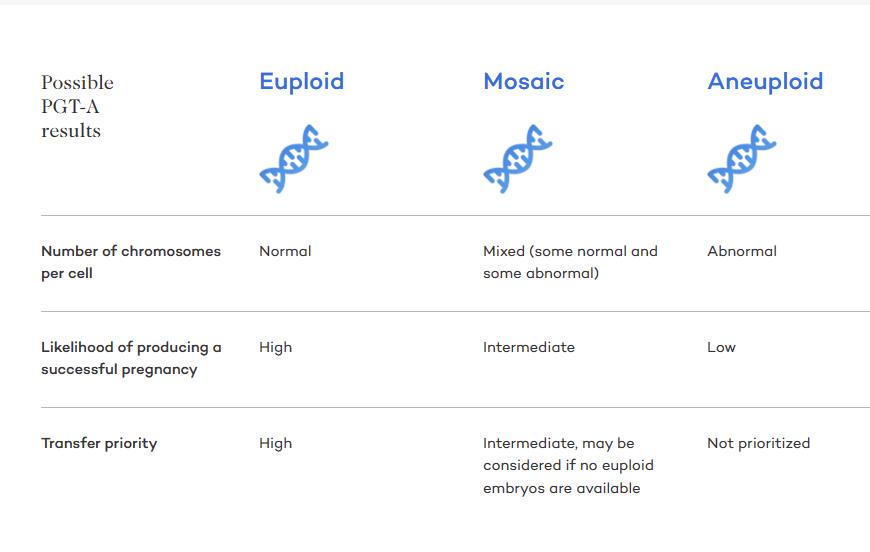Select the Mosaic column heading
Image resolution: width=870 pixels, height=552 pixels.
[x=523, y=82]
